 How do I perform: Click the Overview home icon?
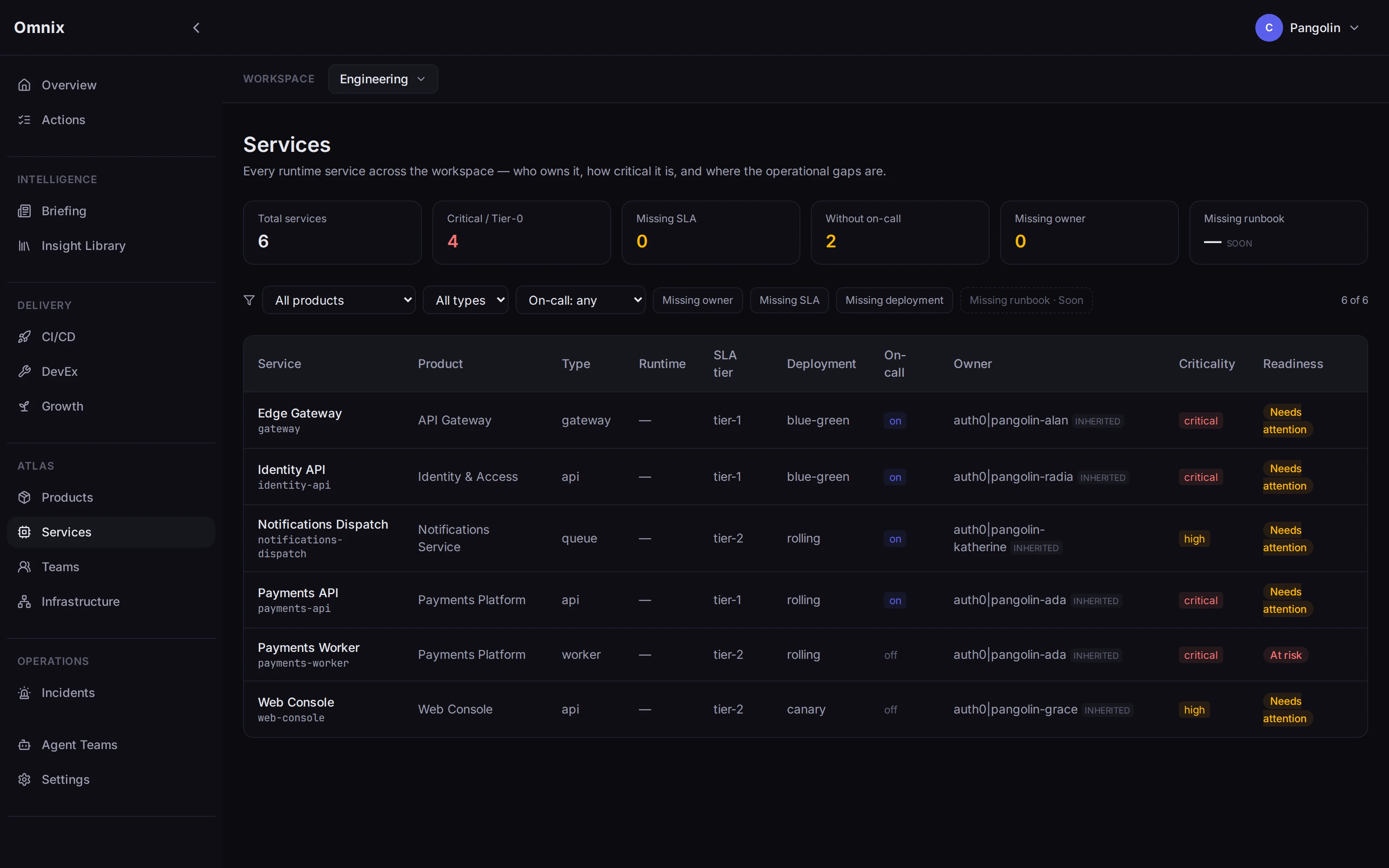pos(24,85)
